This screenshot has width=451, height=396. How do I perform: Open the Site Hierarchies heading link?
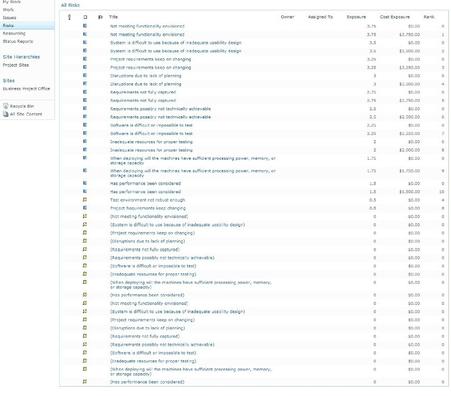21,57
